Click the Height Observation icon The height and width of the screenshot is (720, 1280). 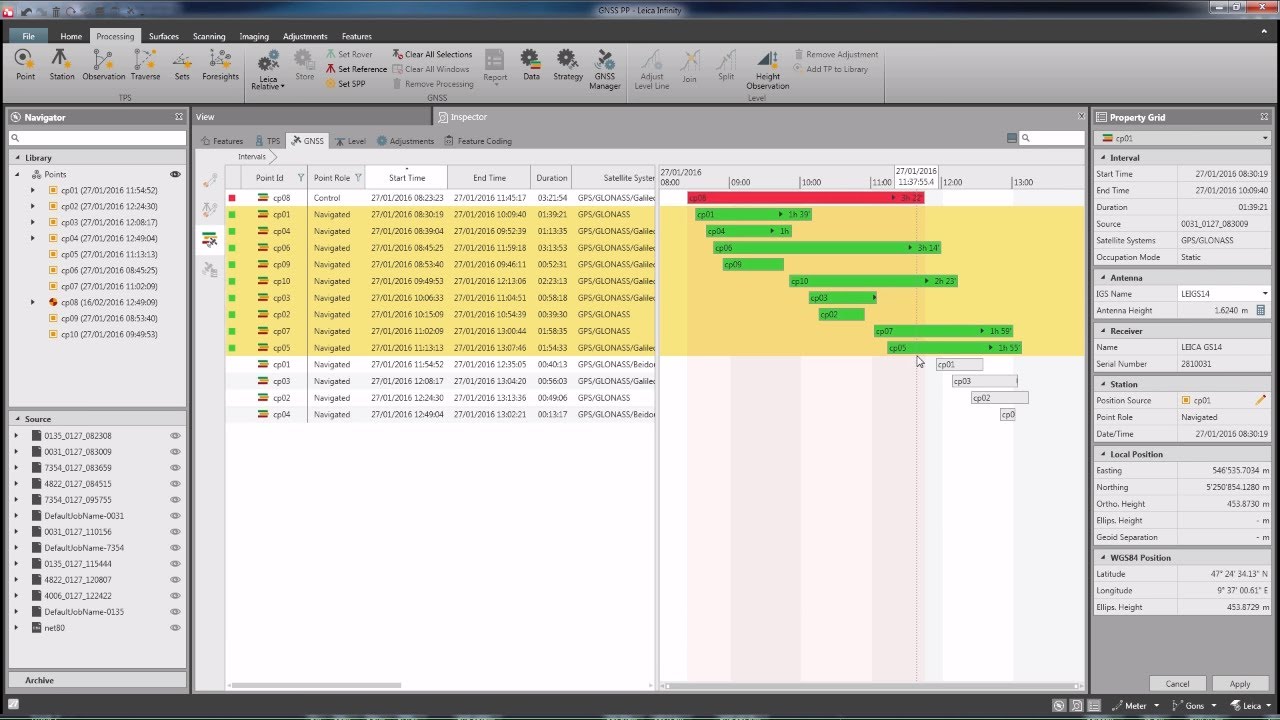pos(768,70)
